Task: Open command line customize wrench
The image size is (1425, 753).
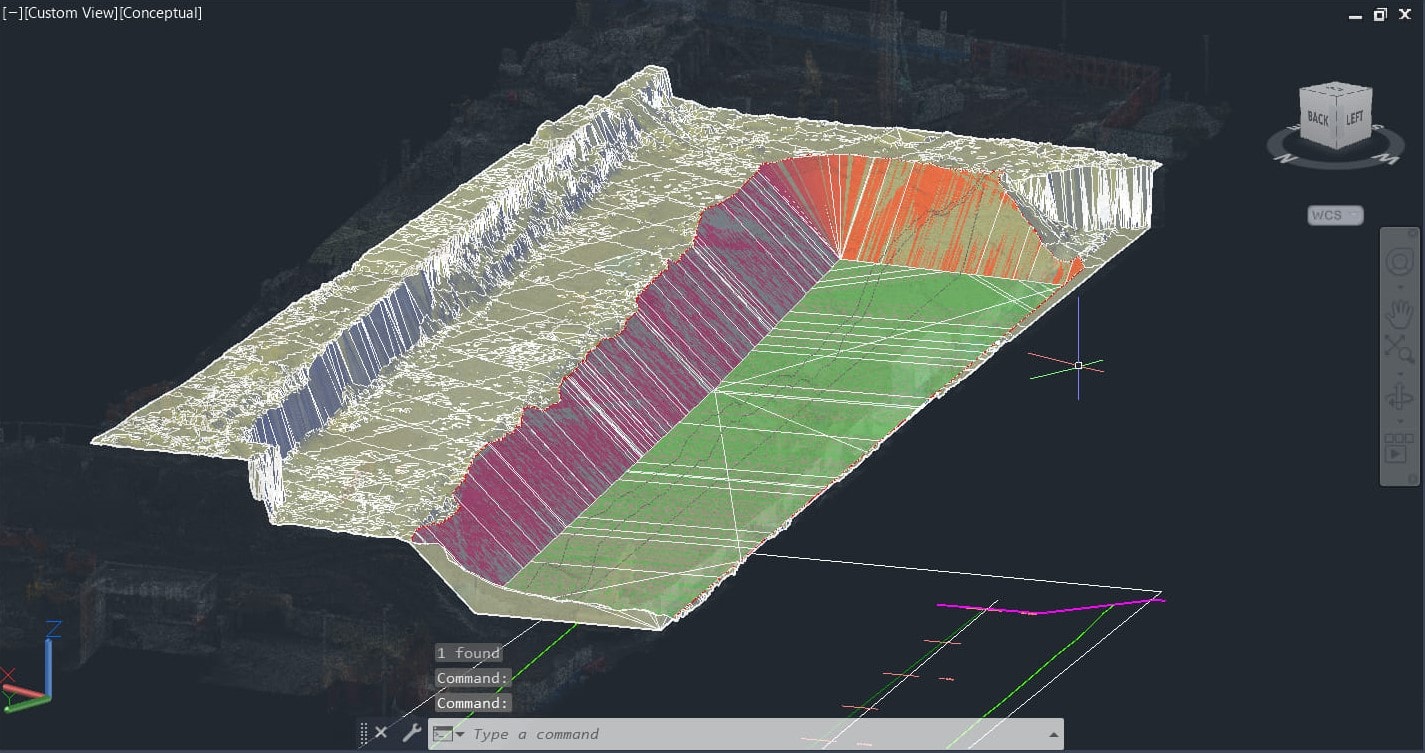Action: (411, 733)
